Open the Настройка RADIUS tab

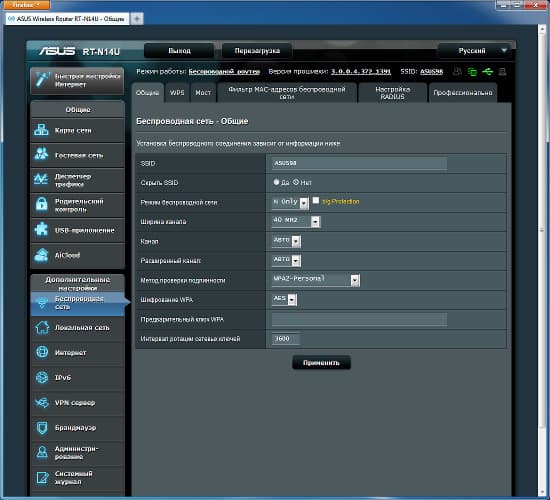393,93
